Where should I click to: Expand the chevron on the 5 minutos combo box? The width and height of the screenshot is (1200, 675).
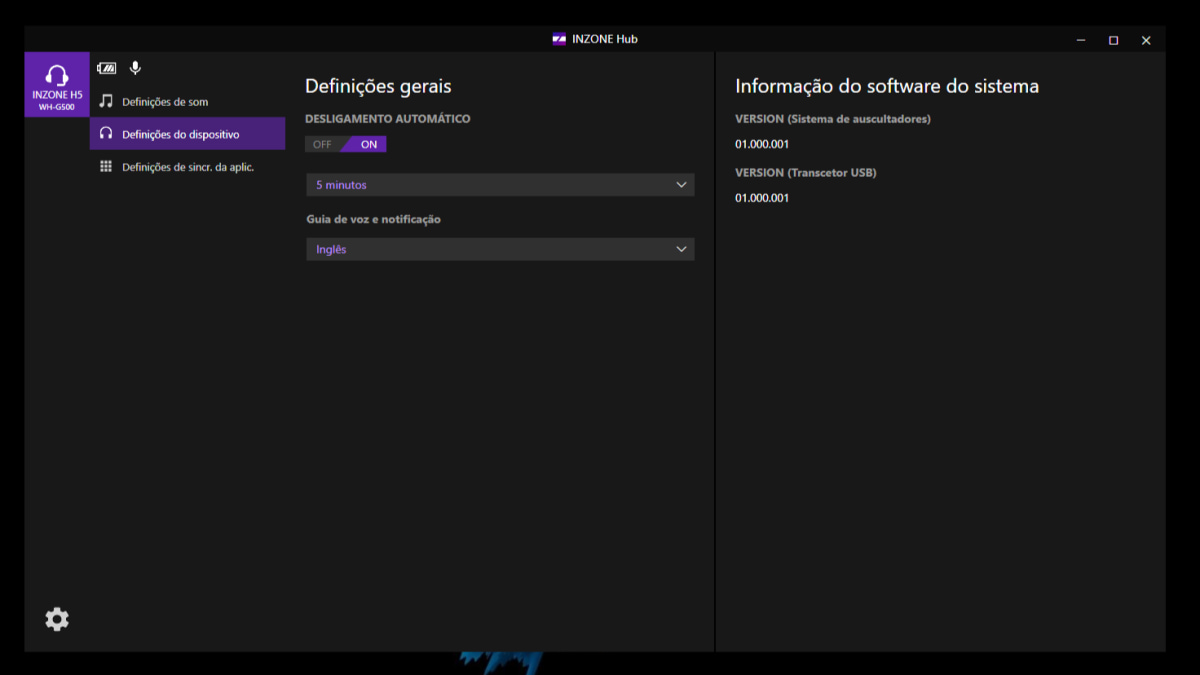tap(681, 185)
